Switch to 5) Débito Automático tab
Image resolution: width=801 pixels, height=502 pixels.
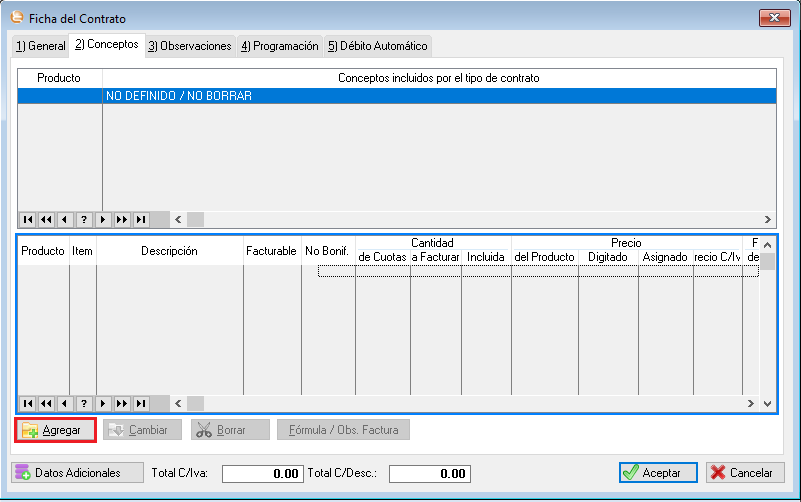(x=377, y=46)
